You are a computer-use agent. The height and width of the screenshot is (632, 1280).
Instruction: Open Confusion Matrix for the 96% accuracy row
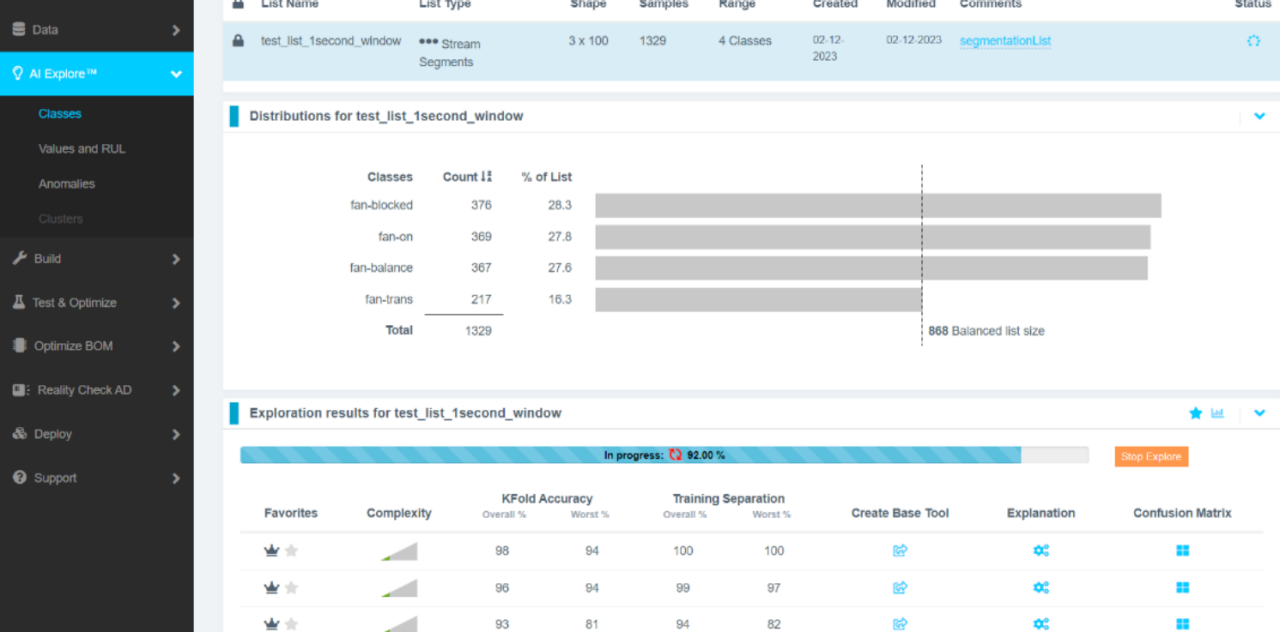1182,588
